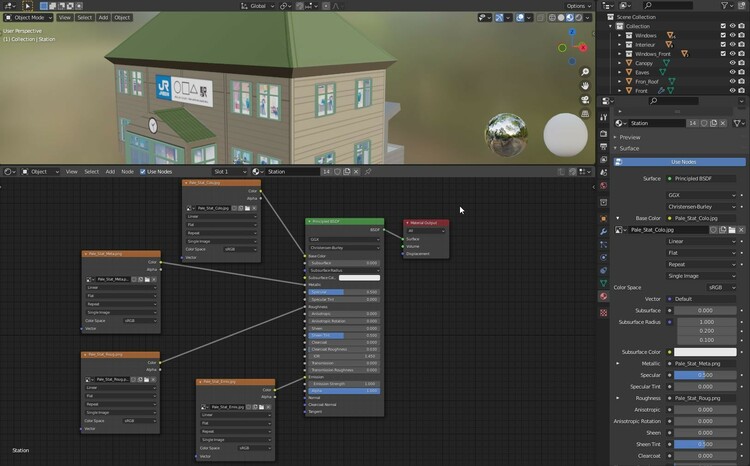Open the Modifier wrench properties tab
The width and height of the screenshot is (750, 466).
pos(603,231)
